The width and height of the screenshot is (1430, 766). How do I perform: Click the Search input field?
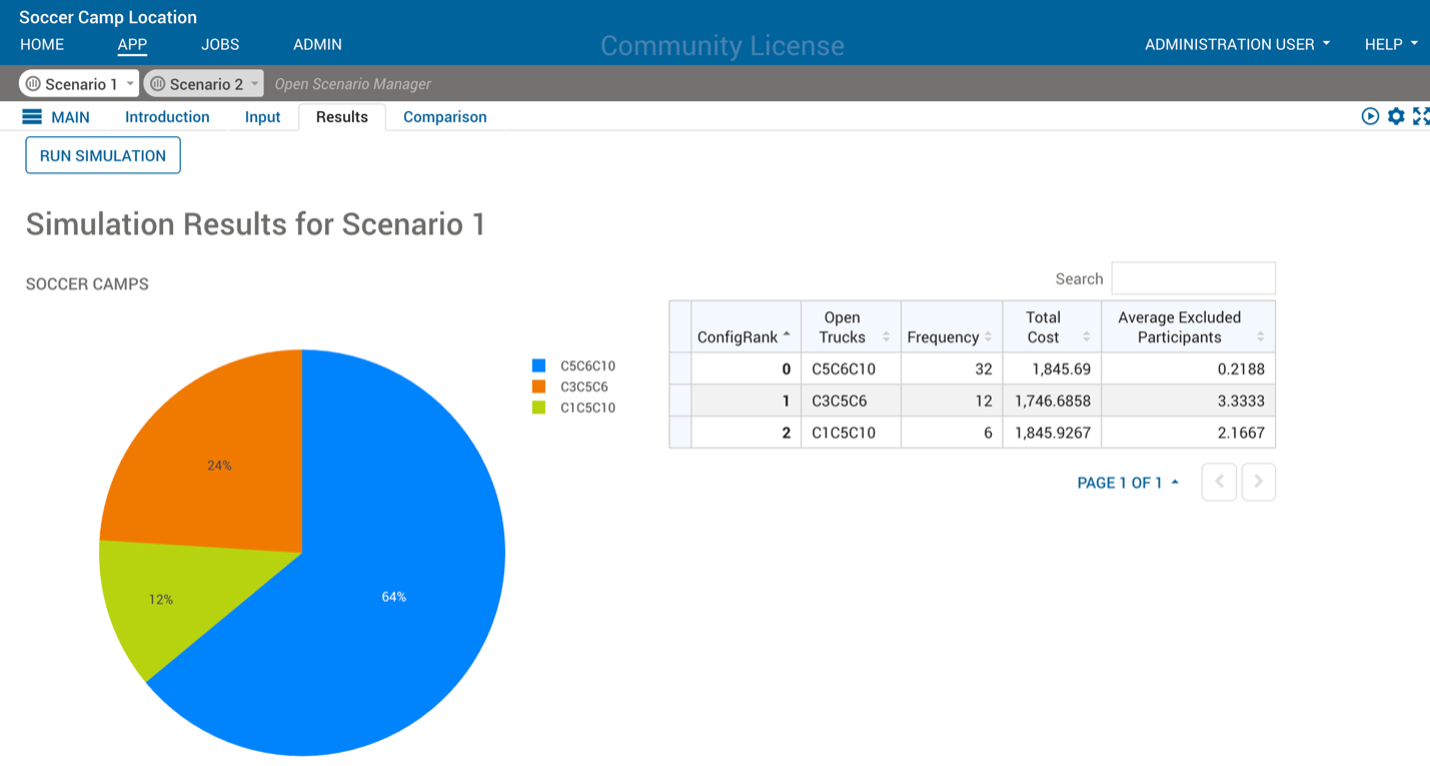point(1193,278)
